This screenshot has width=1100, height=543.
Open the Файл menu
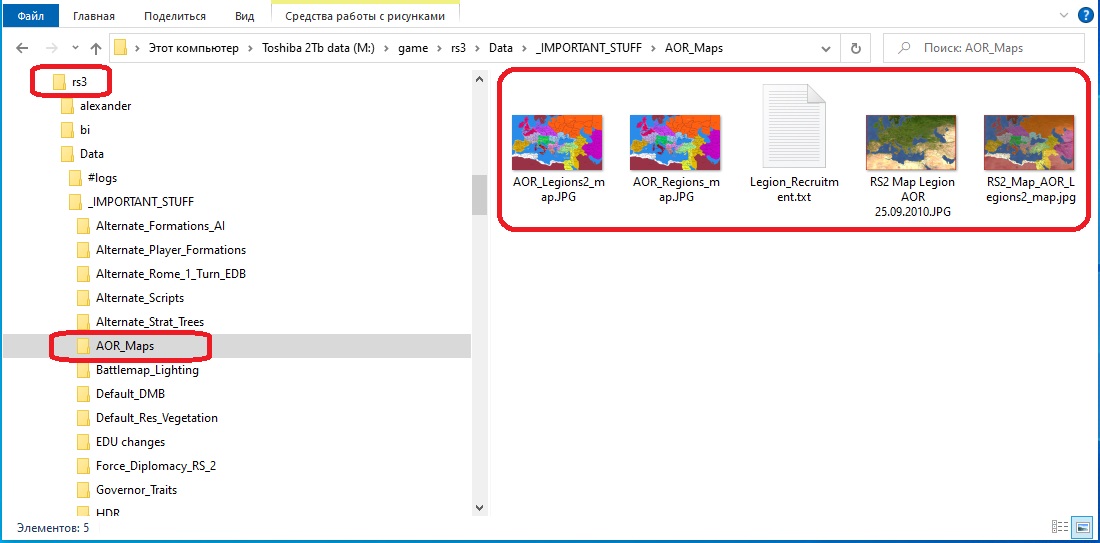tap(32, 15)
